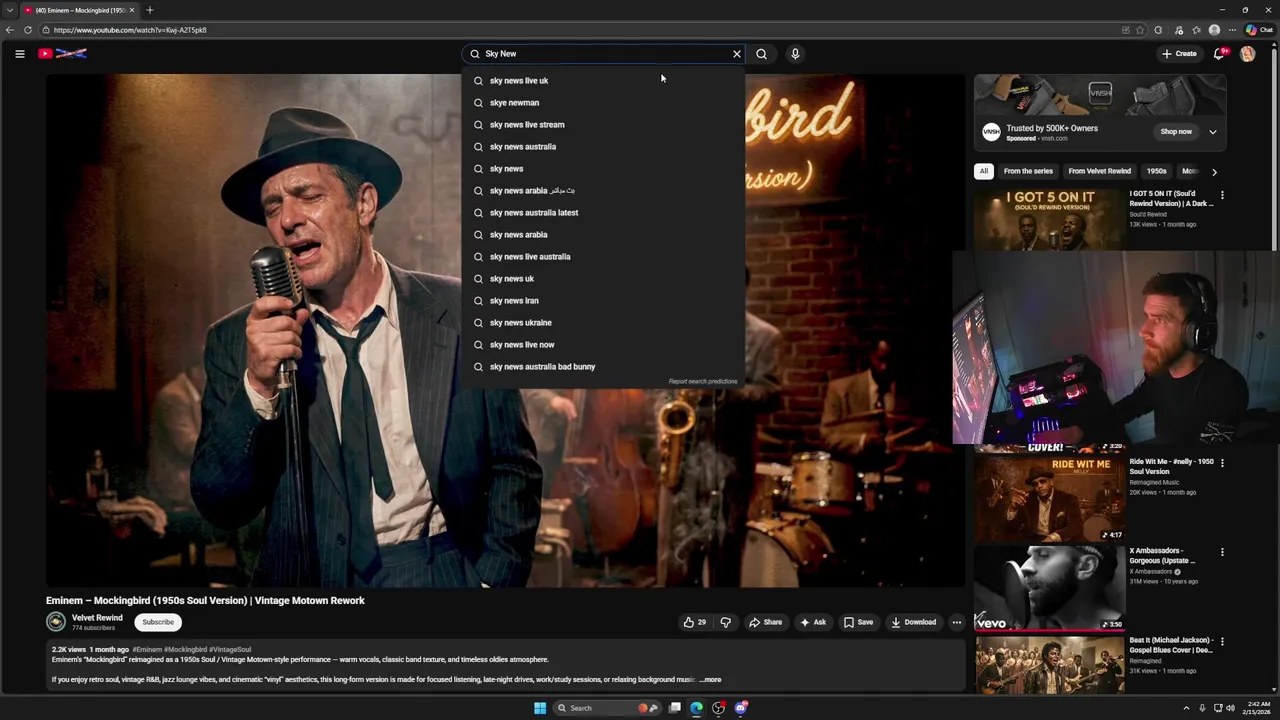This screenshot has width=1280, height=720.
Task: Click the Share button
Action: [766, 622]
